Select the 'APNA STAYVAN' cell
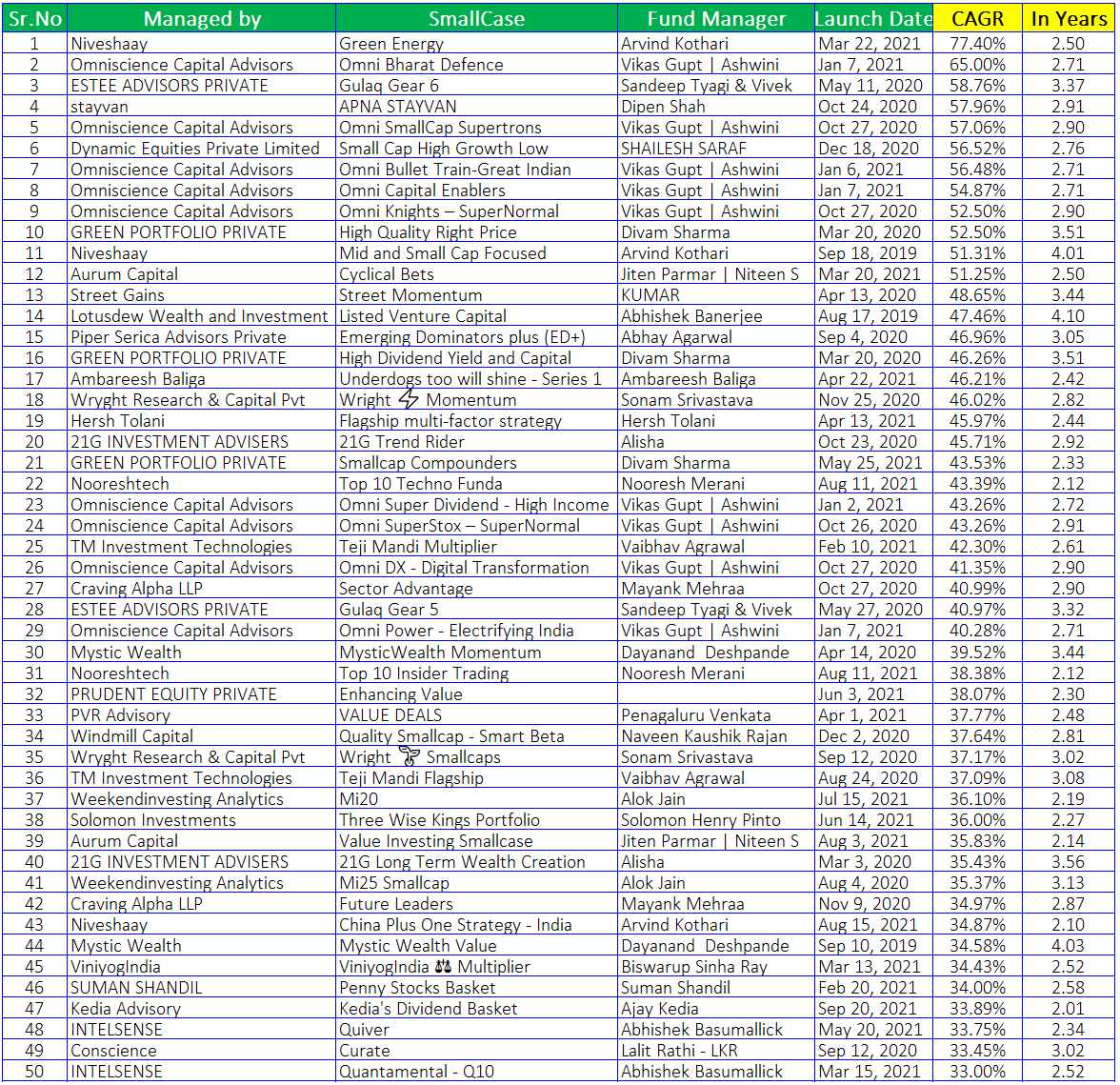This screenshot has width=1120, height=1085. (476, 107)
